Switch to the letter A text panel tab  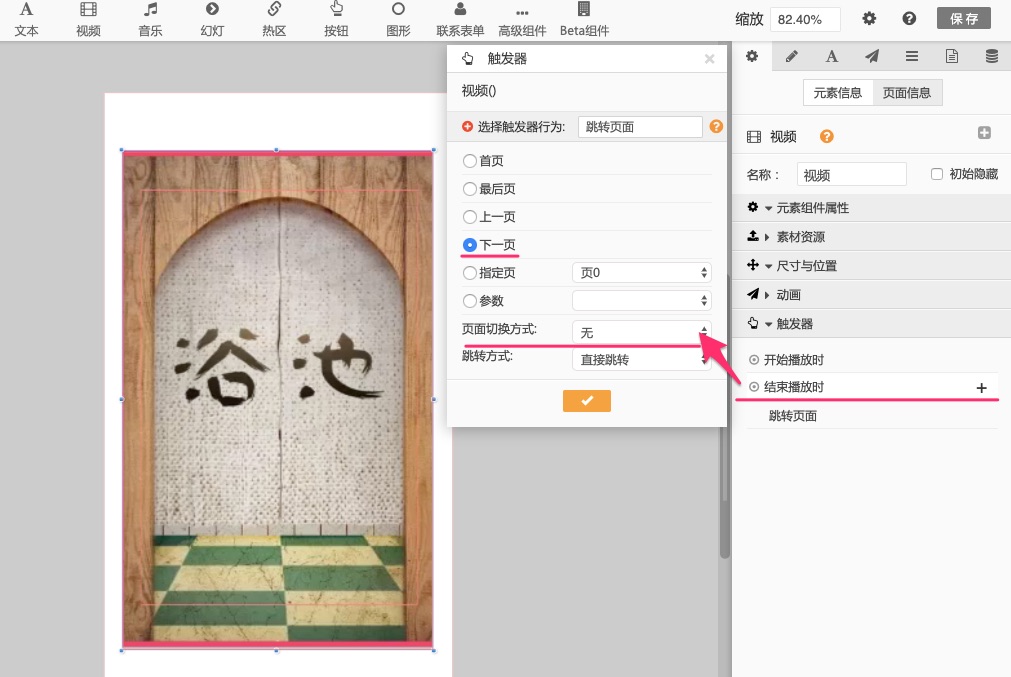point(832,56)
